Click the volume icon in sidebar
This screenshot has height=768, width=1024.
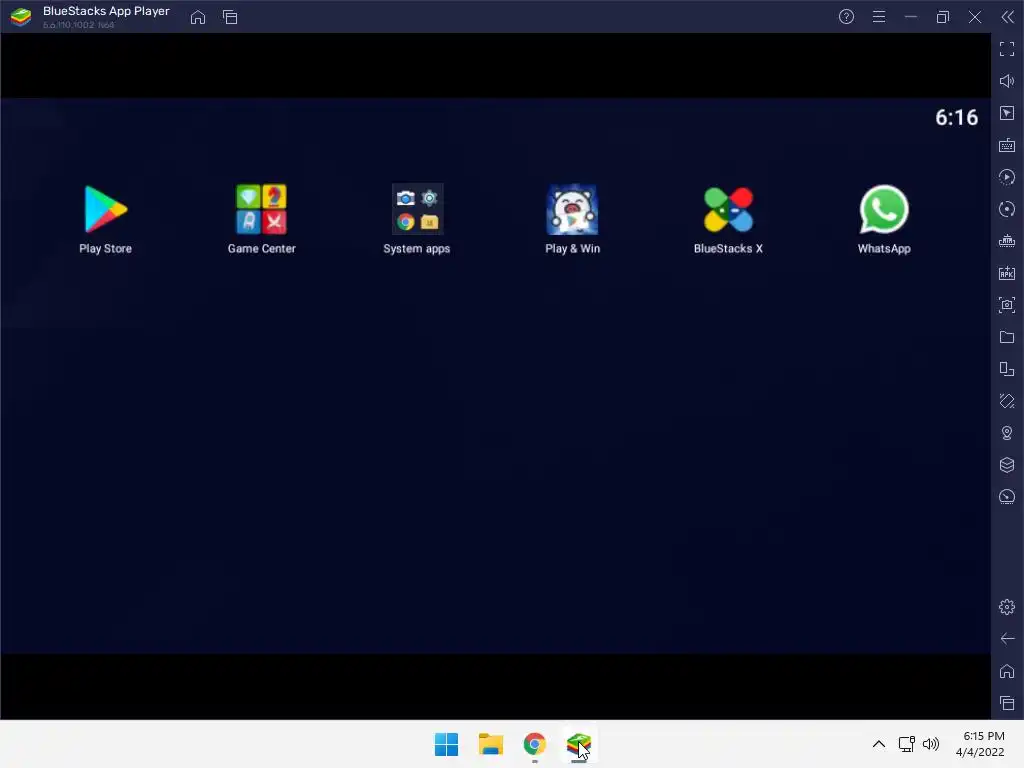point(1007,81)
